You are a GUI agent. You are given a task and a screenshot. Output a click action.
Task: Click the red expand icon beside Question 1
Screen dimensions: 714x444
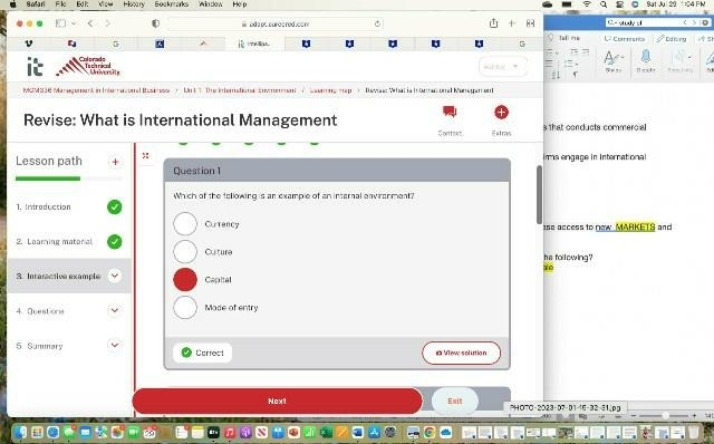(x=146, y=156)
